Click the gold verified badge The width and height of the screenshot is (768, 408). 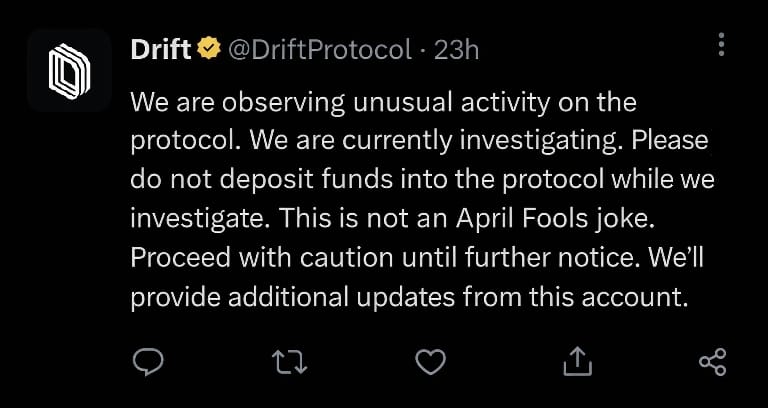coord(209,49)
